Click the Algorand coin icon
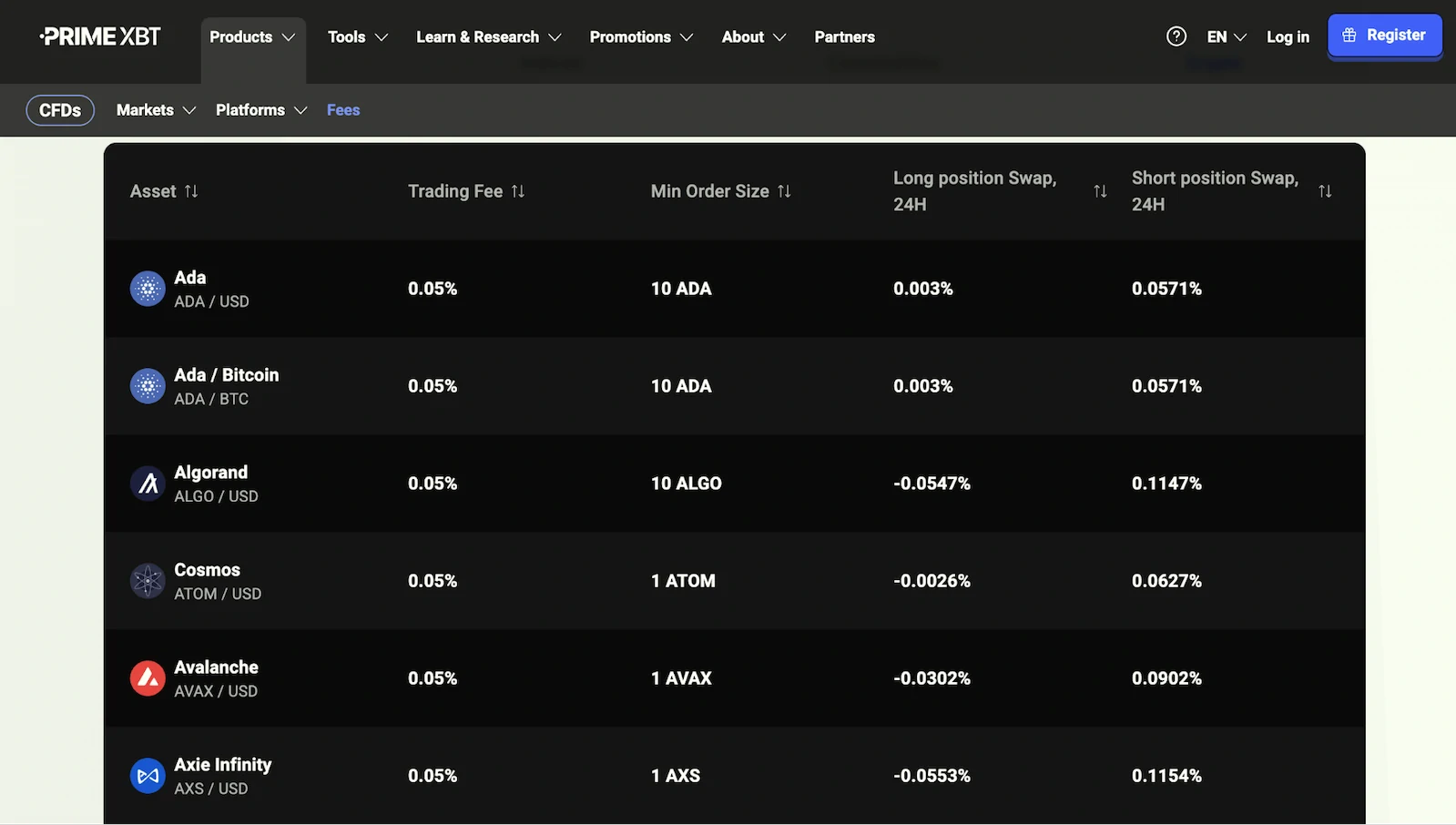This screenshot has width=1456, height=825. pos(148,484)
